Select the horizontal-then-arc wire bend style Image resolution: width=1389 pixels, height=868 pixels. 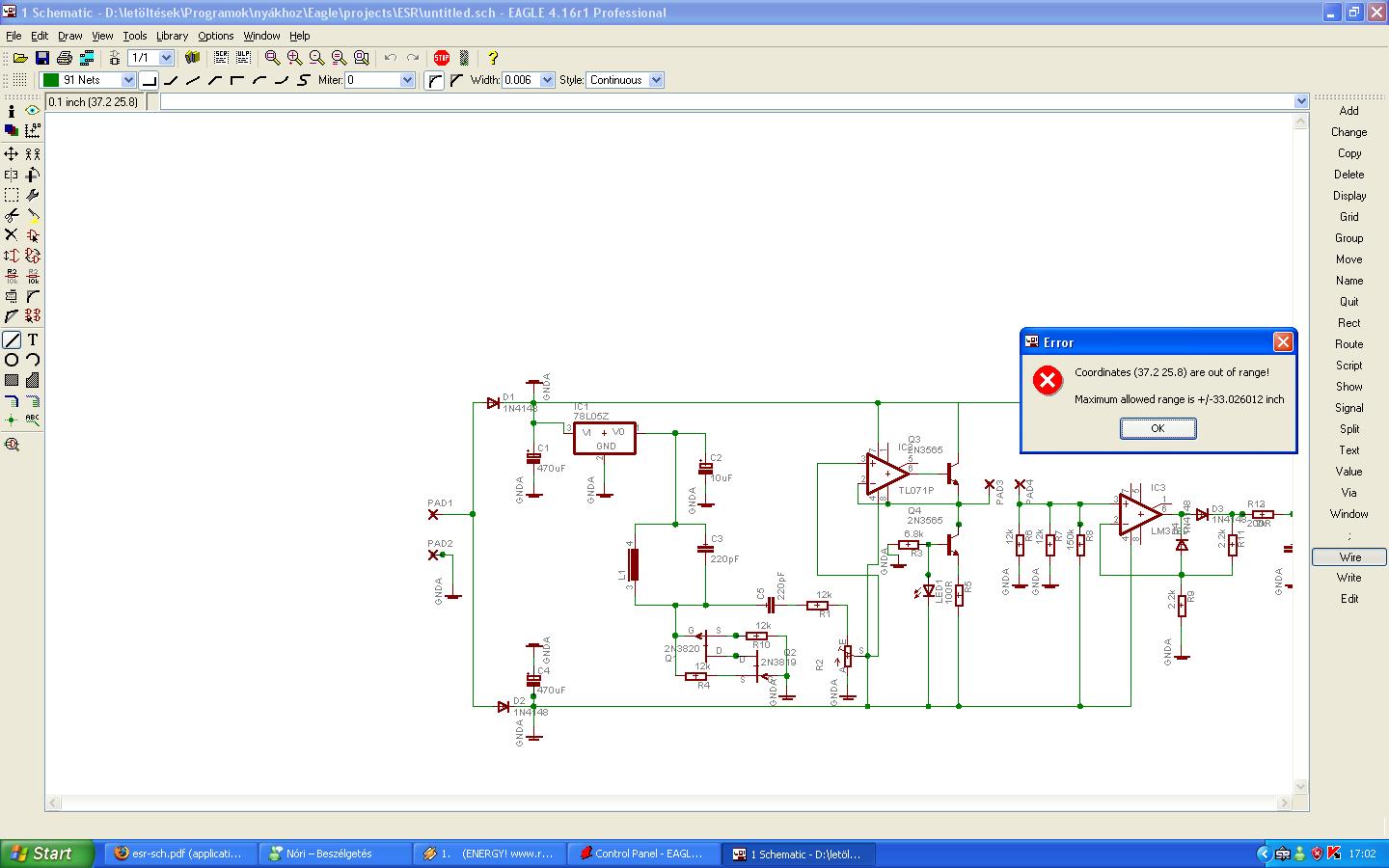[282, 80]
